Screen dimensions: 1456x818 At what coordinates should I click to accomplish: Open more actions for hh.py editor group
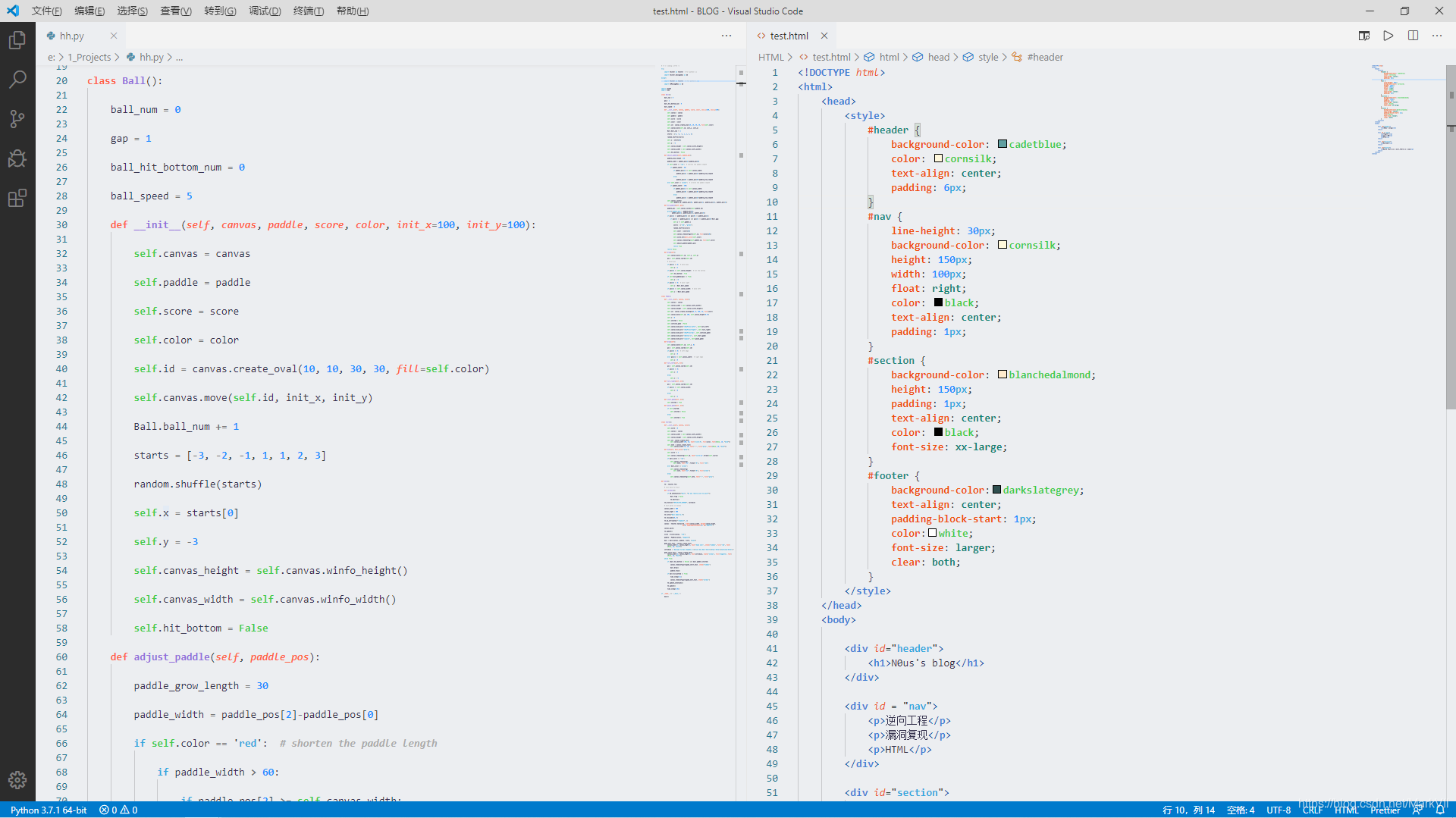[726, 36]
